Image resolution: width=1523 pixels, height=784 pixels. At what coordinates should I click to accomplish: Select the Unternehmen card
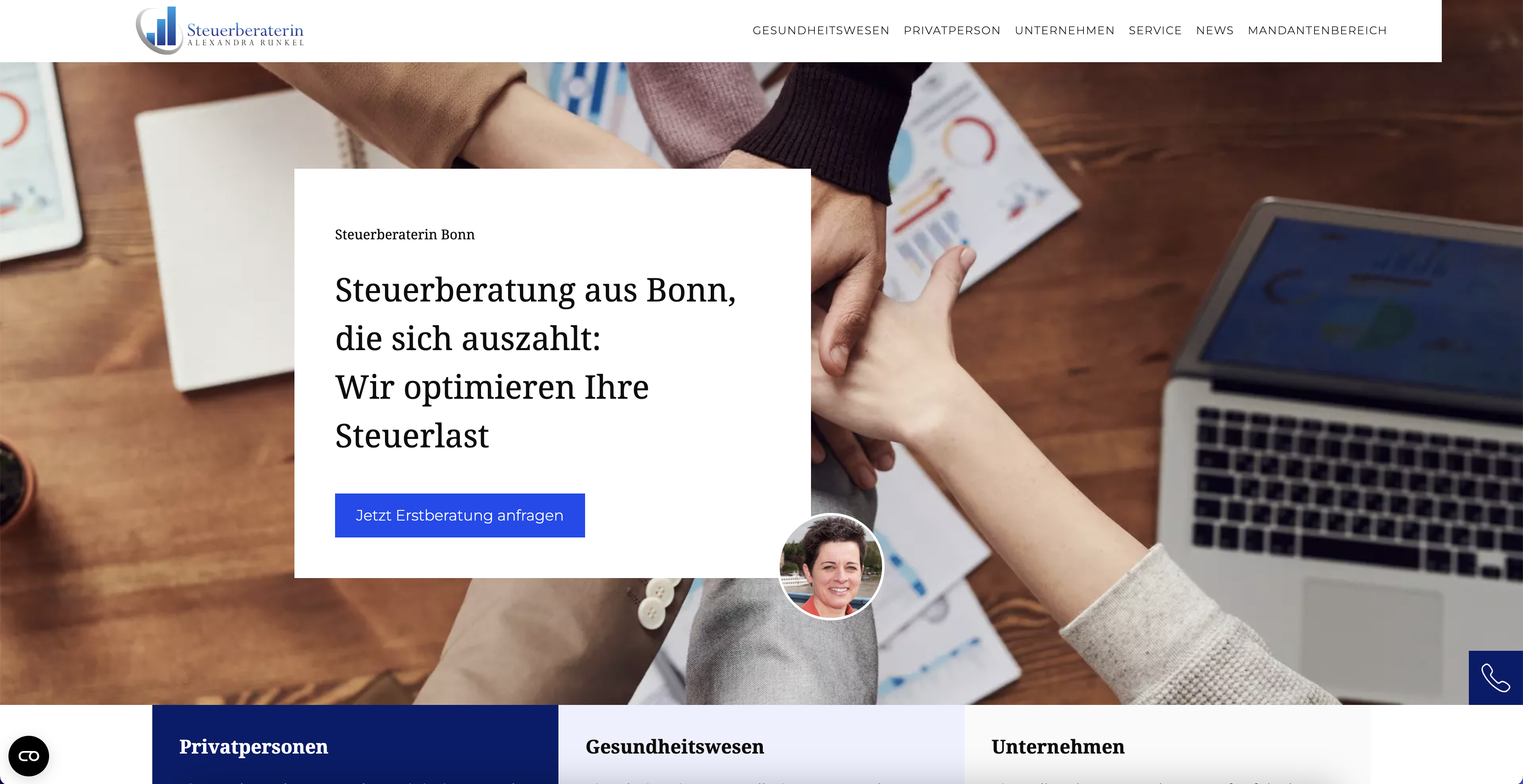click(1167, 744)
